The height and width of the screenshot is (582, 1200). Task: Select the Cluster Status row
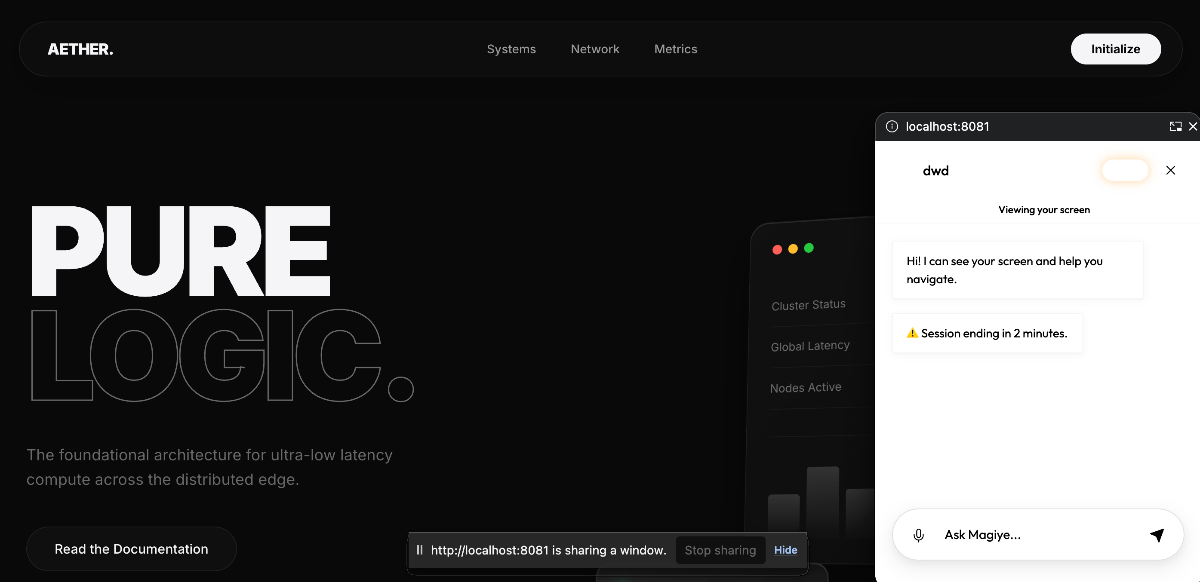pos(809,305)
